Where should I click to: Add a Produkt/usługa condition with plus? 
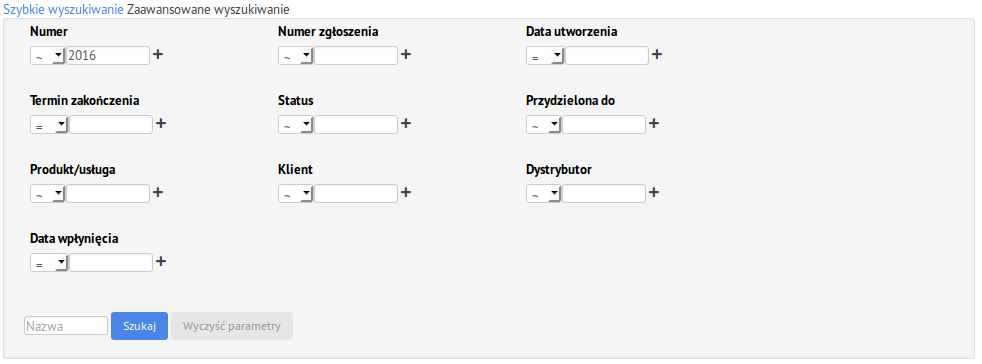pyautogui.click(x=158, y=192)
